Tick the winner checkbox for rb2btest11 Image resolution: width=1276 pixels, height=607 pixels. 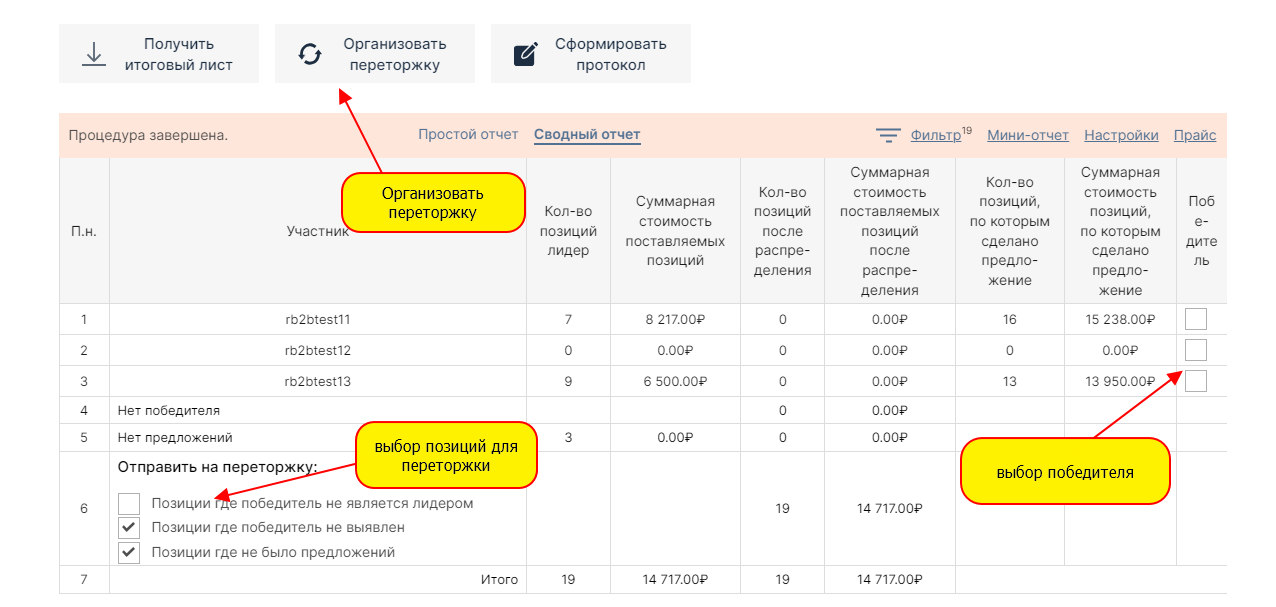[x=1195, y=319]
